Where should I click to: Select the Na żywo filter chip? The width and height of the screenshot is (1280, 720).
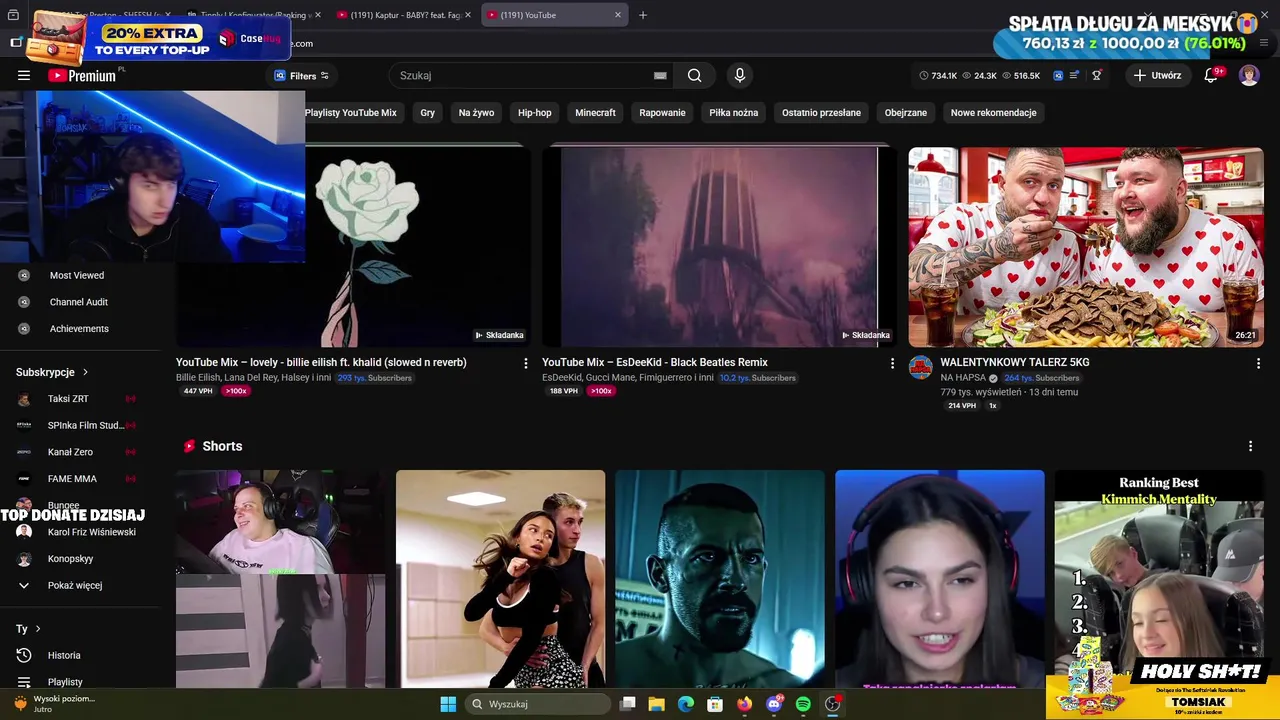click(x=476, y=113)
